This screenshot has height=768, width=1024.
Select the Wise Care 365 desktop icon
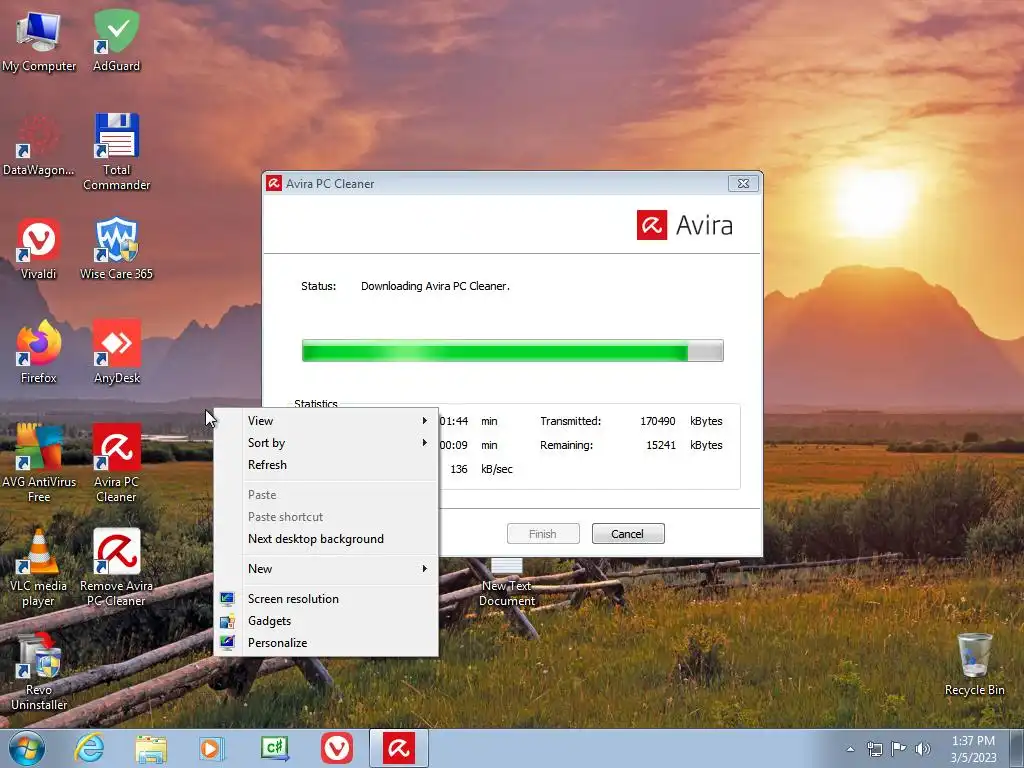pos(116,248)
